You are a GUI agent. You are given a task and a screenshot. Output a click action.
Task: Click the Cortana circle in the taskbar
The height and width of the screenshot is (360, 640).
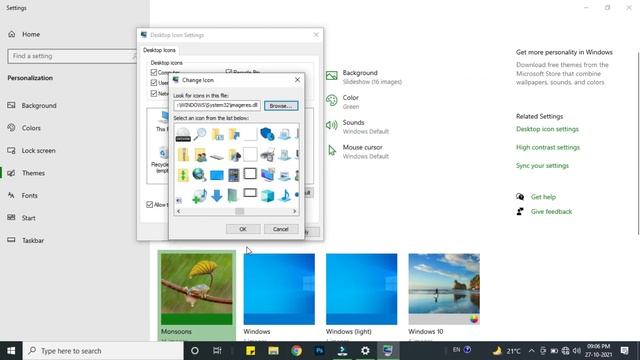coord(195,351)
